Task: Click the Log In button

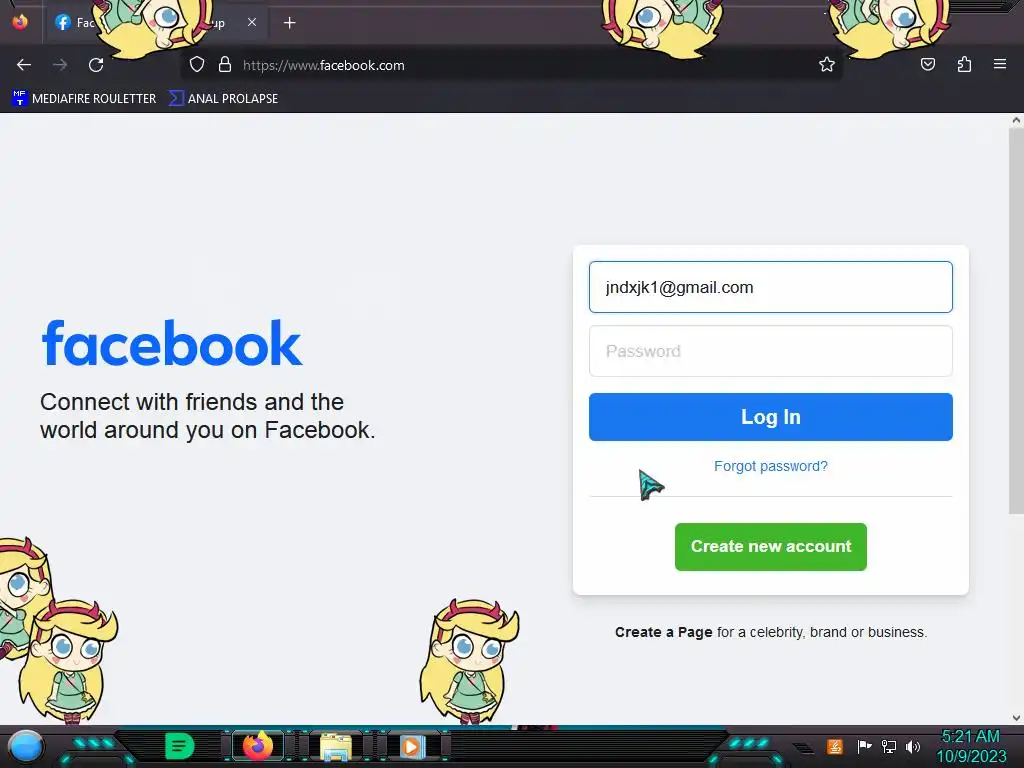Action: pyautogui.click(x=771, y=417)
